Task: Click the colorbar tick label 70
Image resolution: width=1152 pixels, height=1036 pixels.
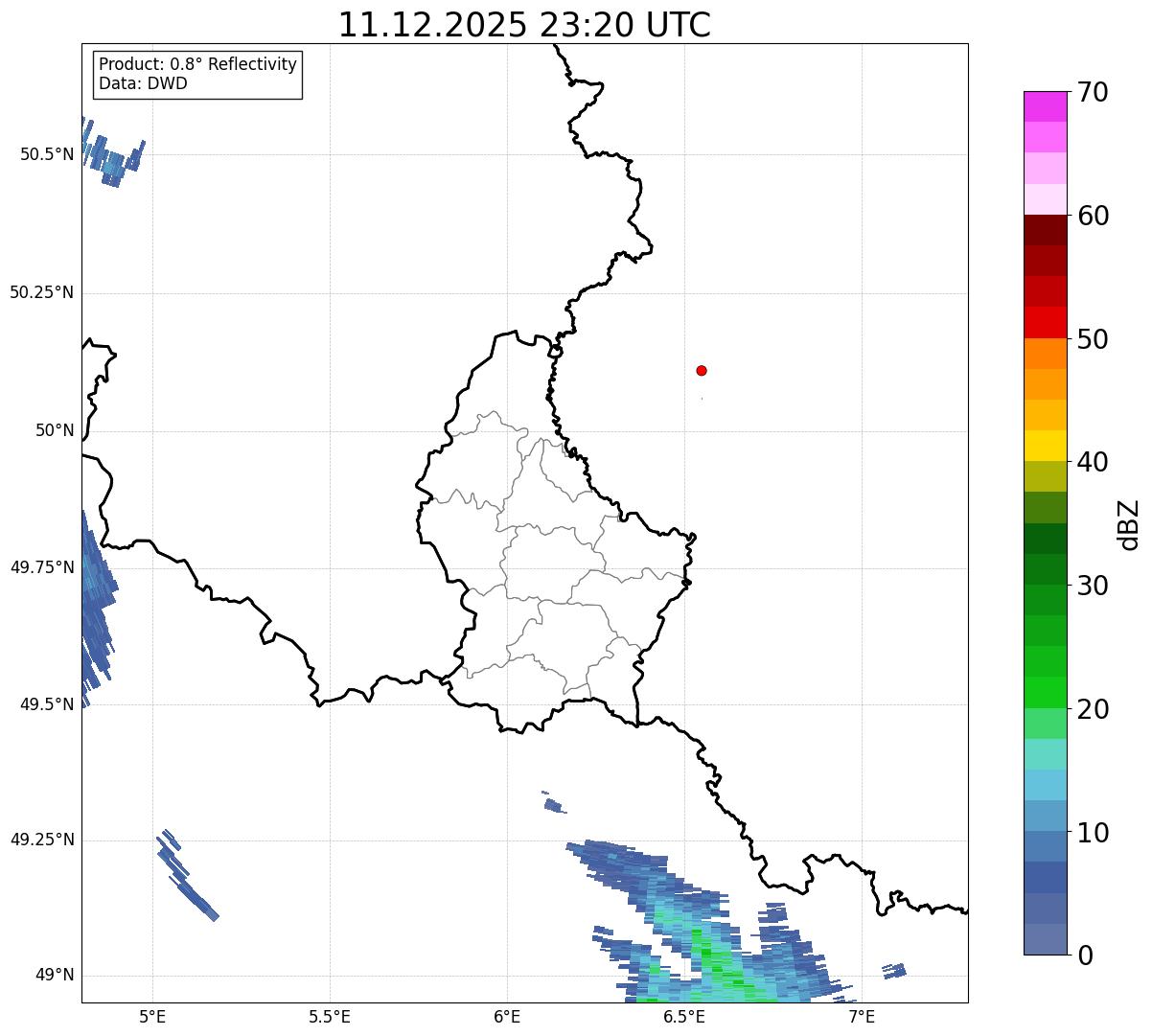Action: 1093,92
